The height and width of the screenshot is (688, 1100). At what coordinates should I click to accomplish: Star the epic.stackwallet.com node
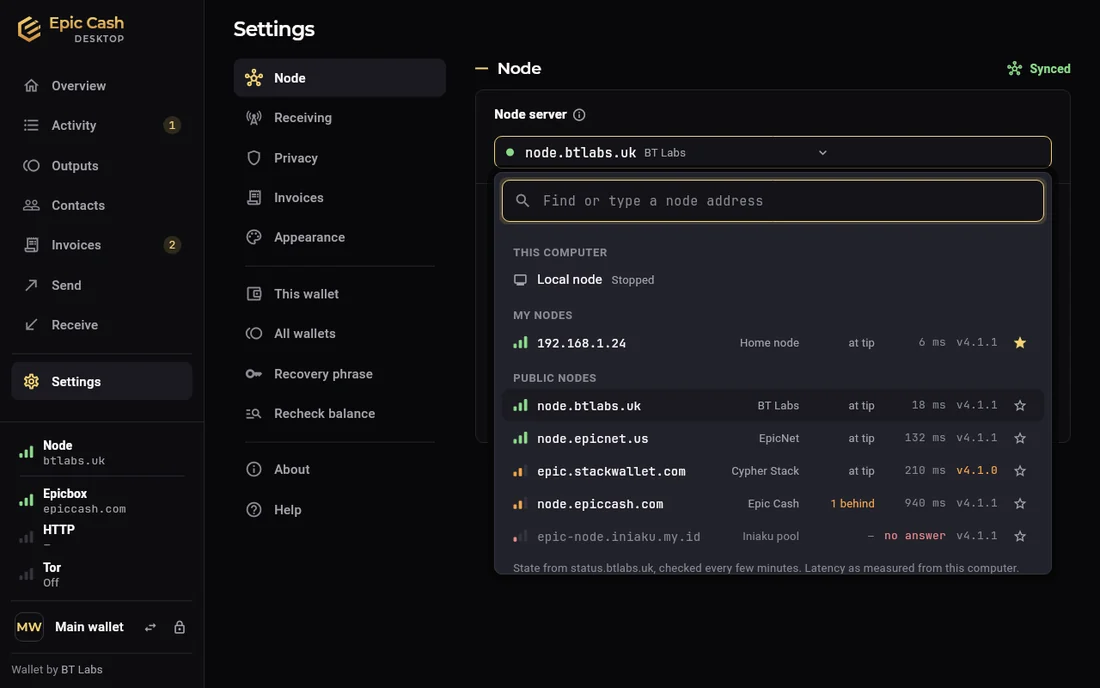tap(1020, 471)
